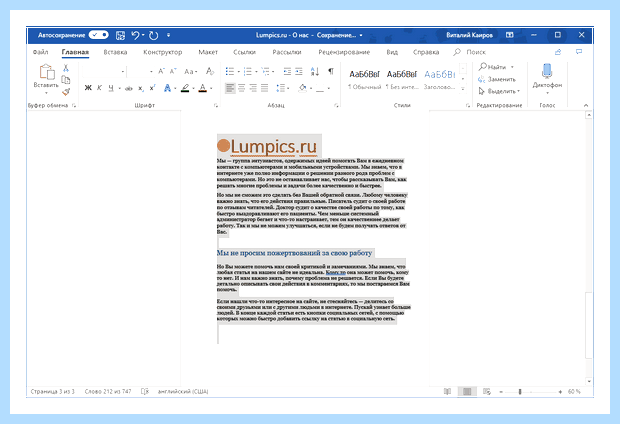
Task: Apply text effects blue A icon
Action: tap(168, 88)
